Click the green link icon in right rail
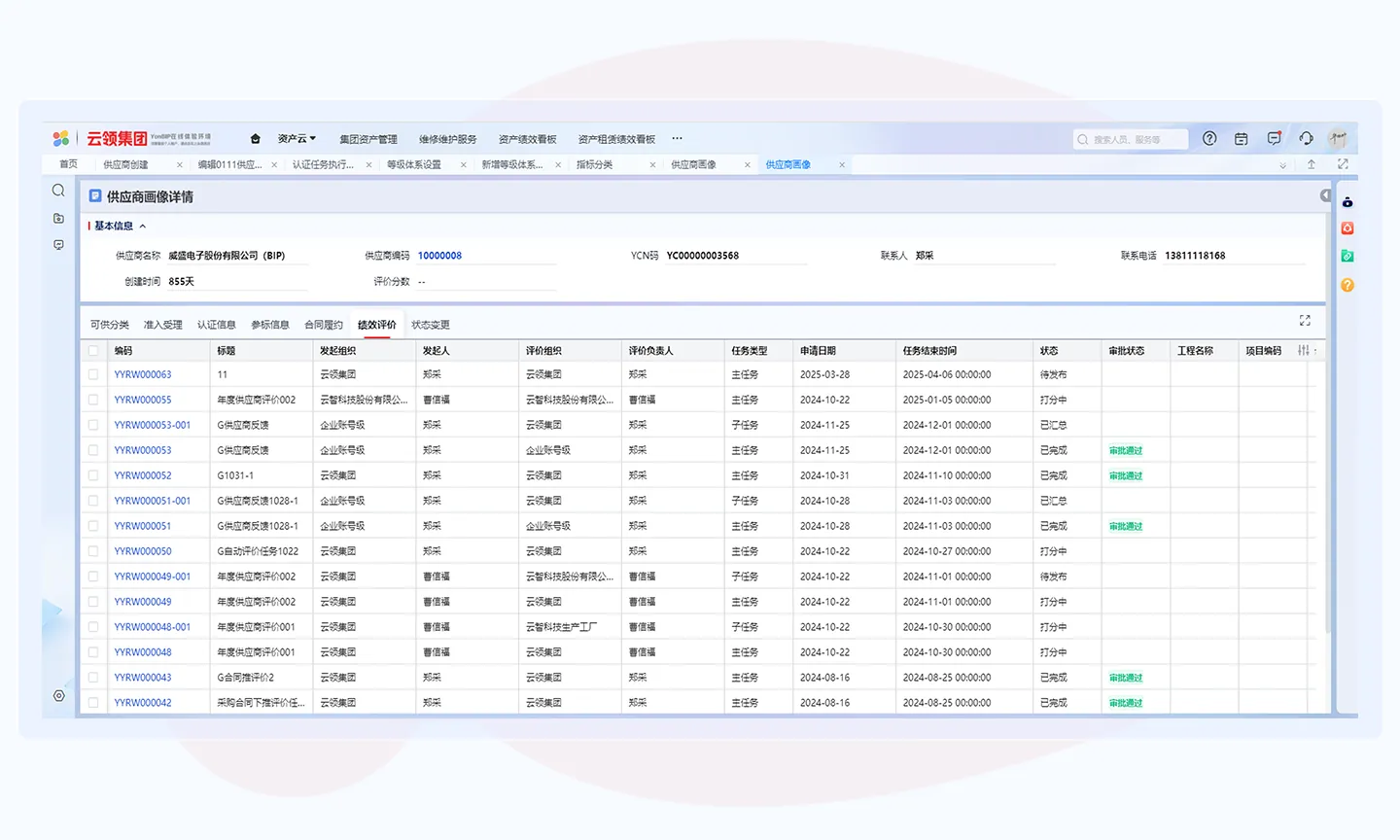 (1347, 257)
